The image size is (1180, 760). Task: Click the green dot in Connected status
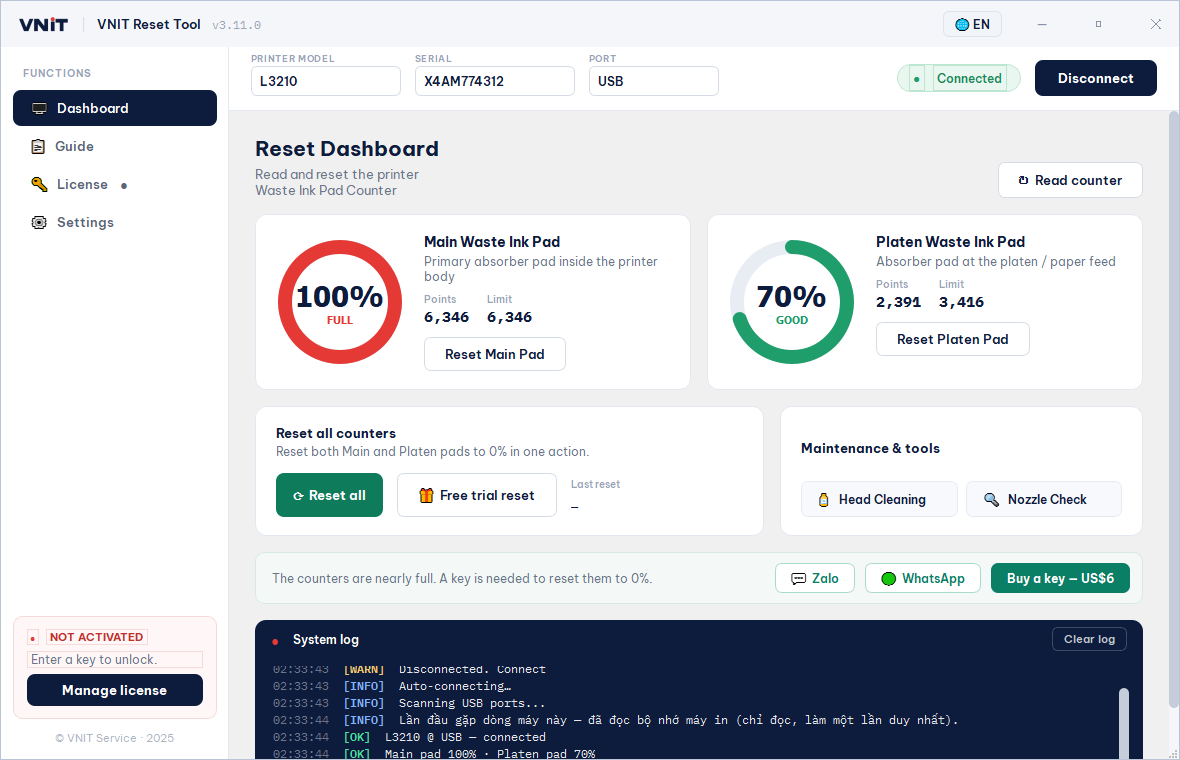pos(917,79)
